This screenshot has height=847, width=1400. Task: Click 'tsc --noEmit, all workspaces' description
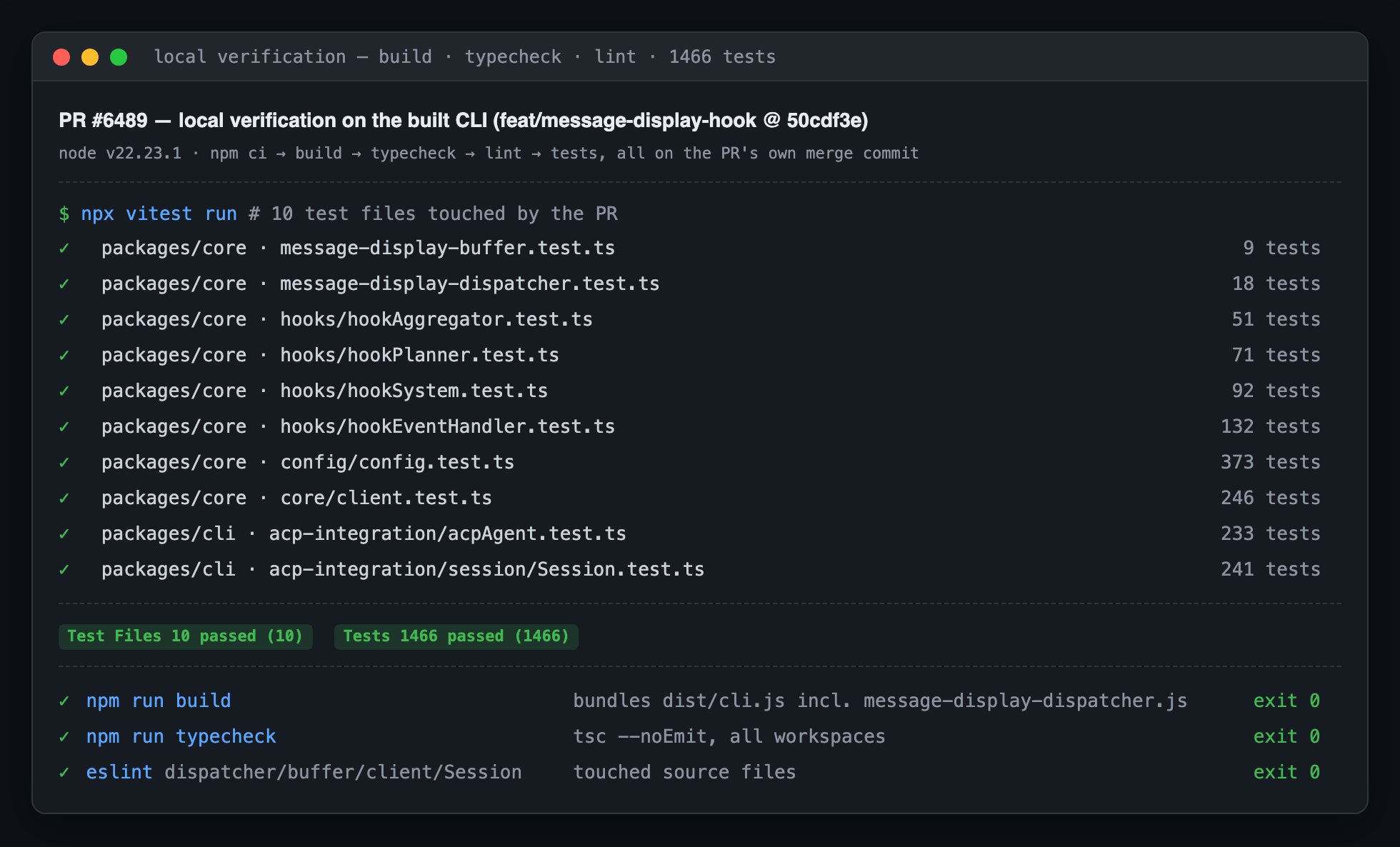(729, 736)
